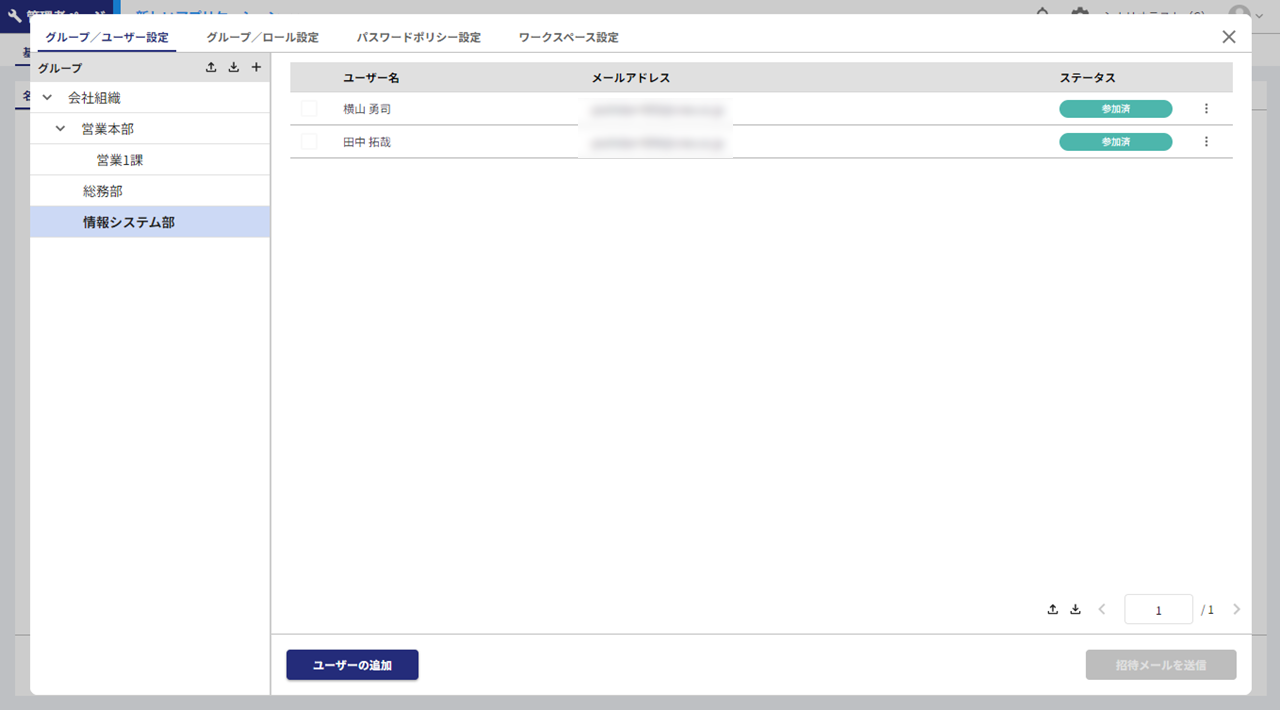The image size is (1280, 710).
Task: Open the パスワードポリシー設定 tab
Action: (x=418, y=38)
